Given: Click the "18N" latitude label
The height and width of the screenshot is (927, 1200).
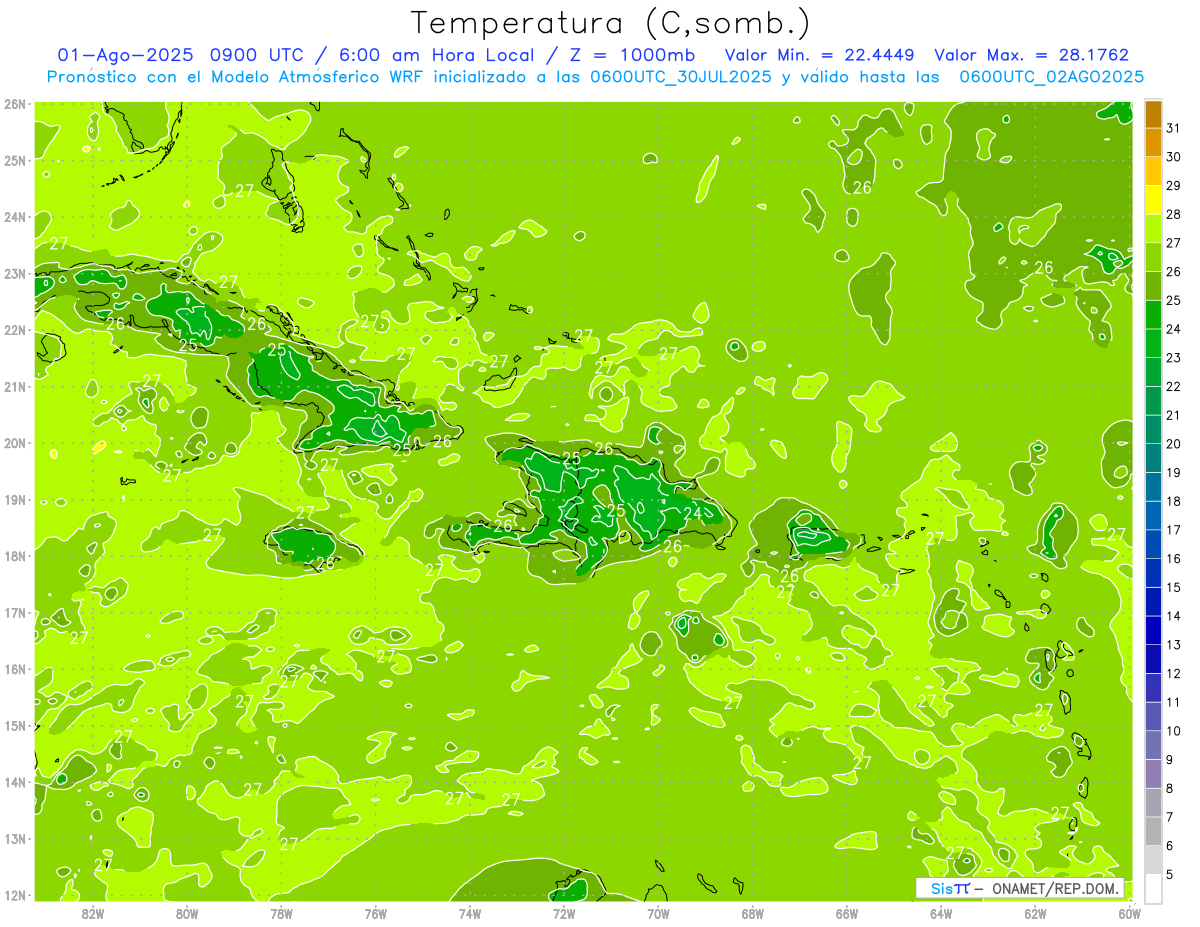Looking at the screenshot, I should 14,556.
